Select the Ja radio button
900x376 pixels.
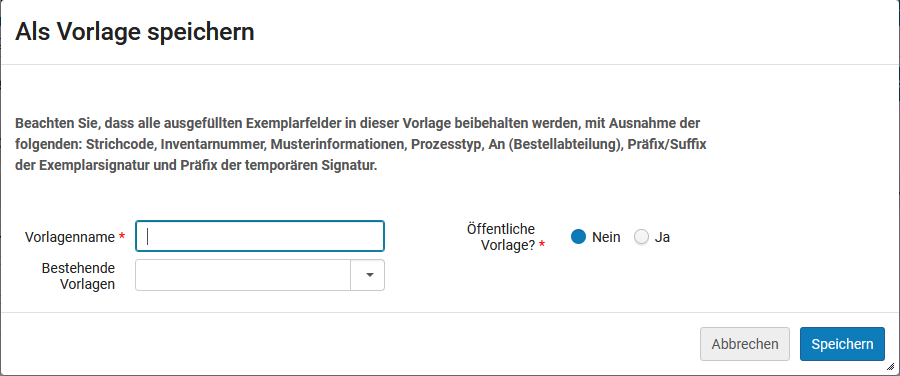[x=641, y=237]
